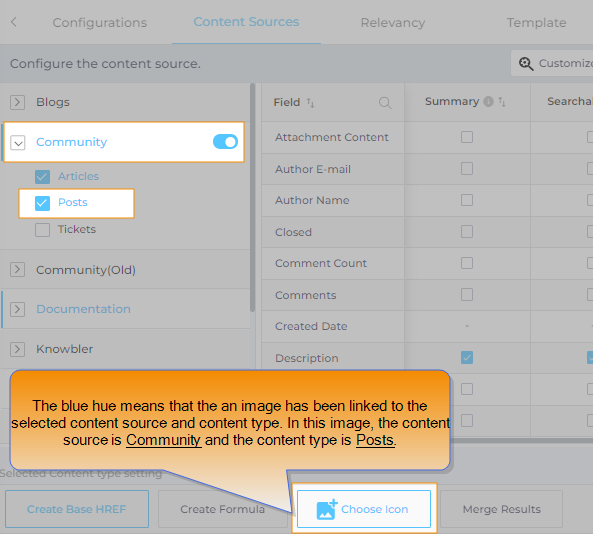Click the Customize magnifier icon
Screen dimensions: 593x534
pos(526,64)
